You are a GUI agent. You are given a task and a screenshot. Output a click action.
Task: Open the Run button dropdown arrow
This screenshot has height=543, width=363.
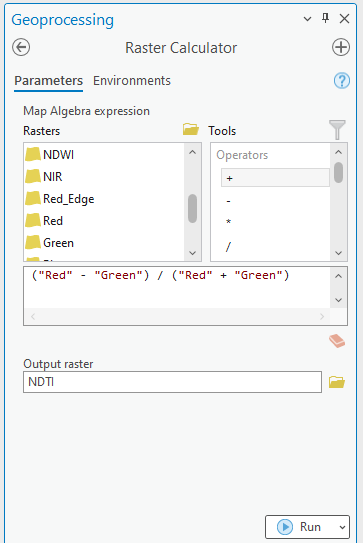tap(342, 527)
